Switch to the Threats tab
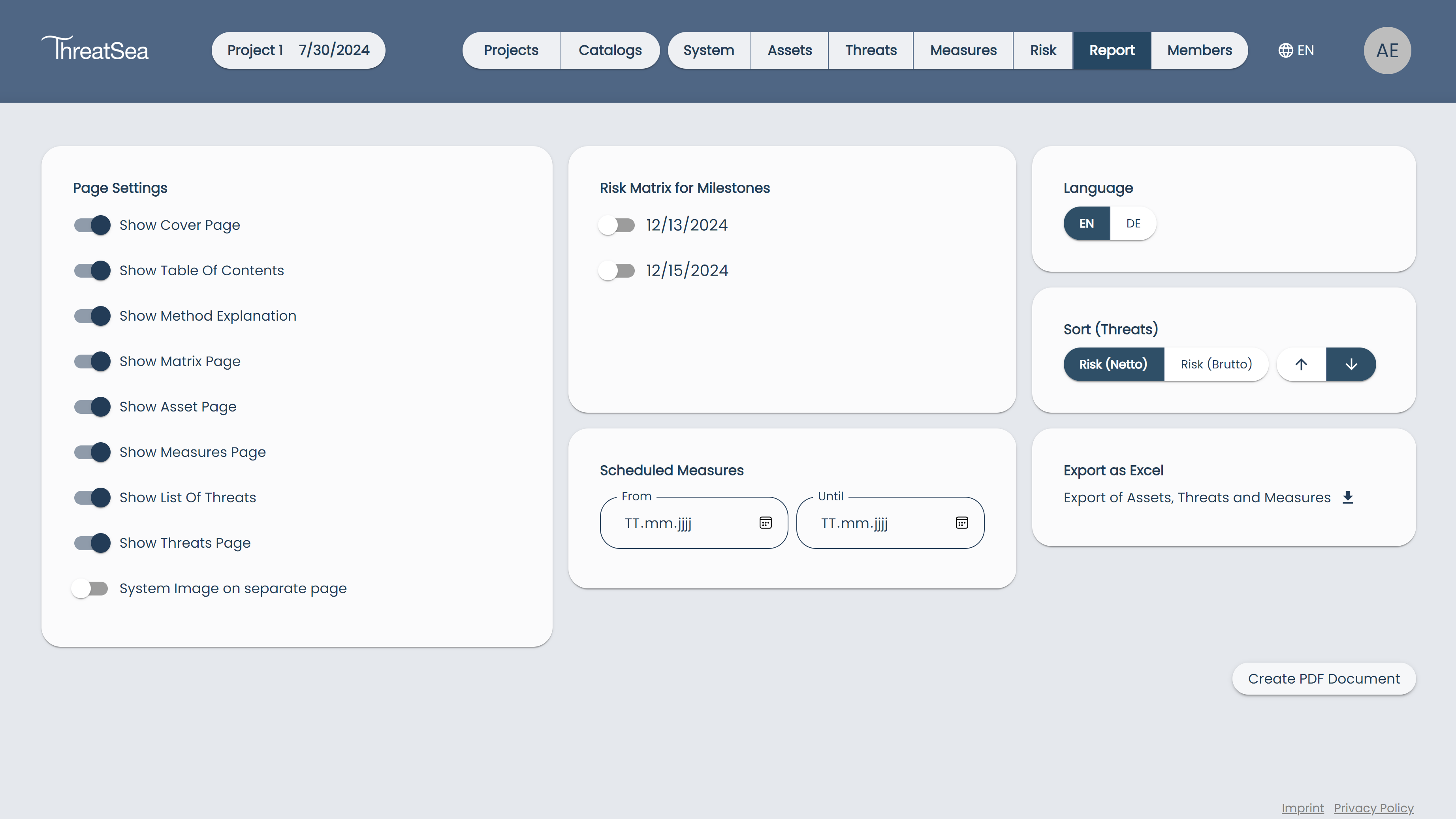This screenshot has width=1456, height=819. [x=871, y=50]
